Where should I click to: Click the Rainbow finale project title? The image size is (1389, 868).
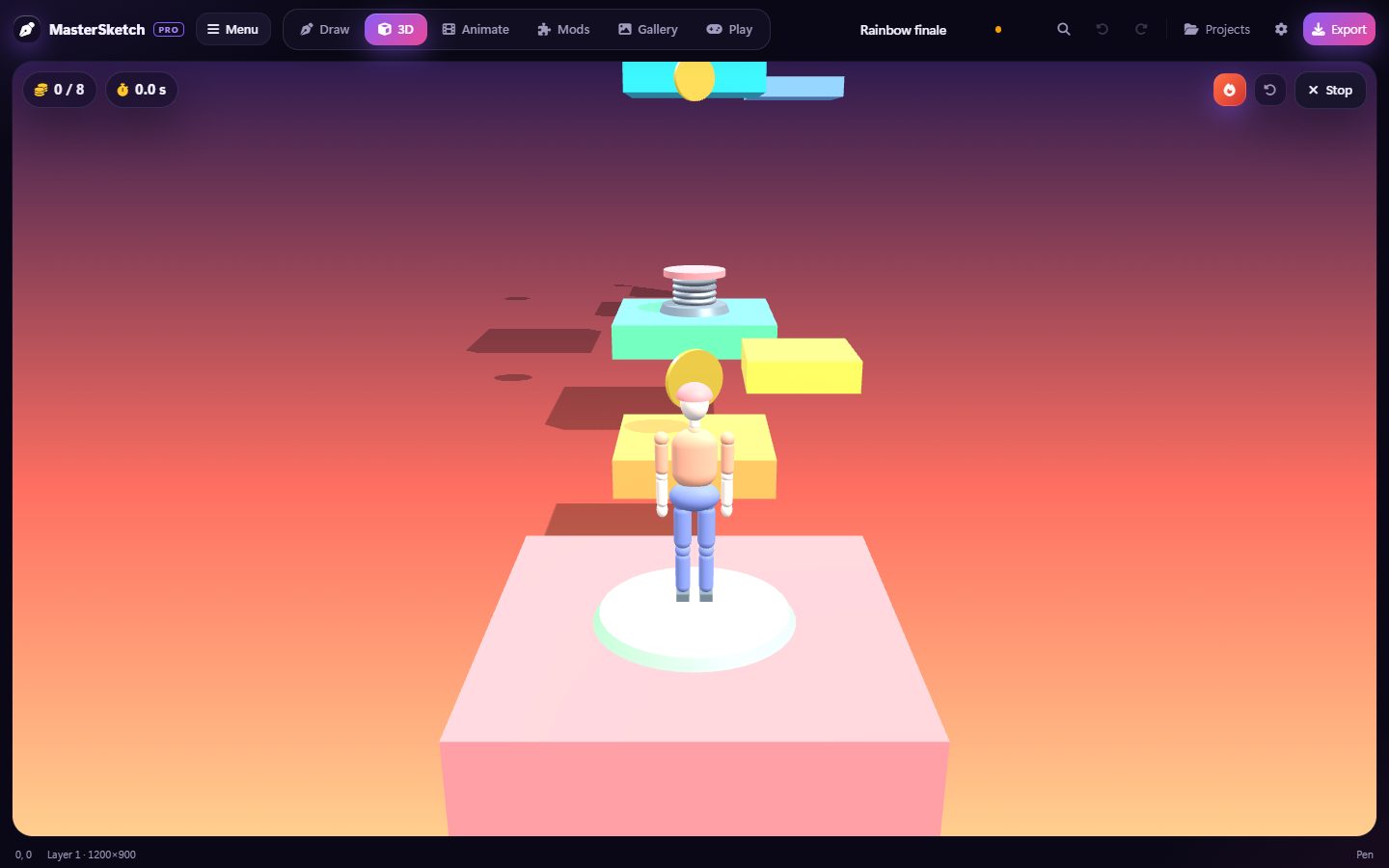point(903,30)
